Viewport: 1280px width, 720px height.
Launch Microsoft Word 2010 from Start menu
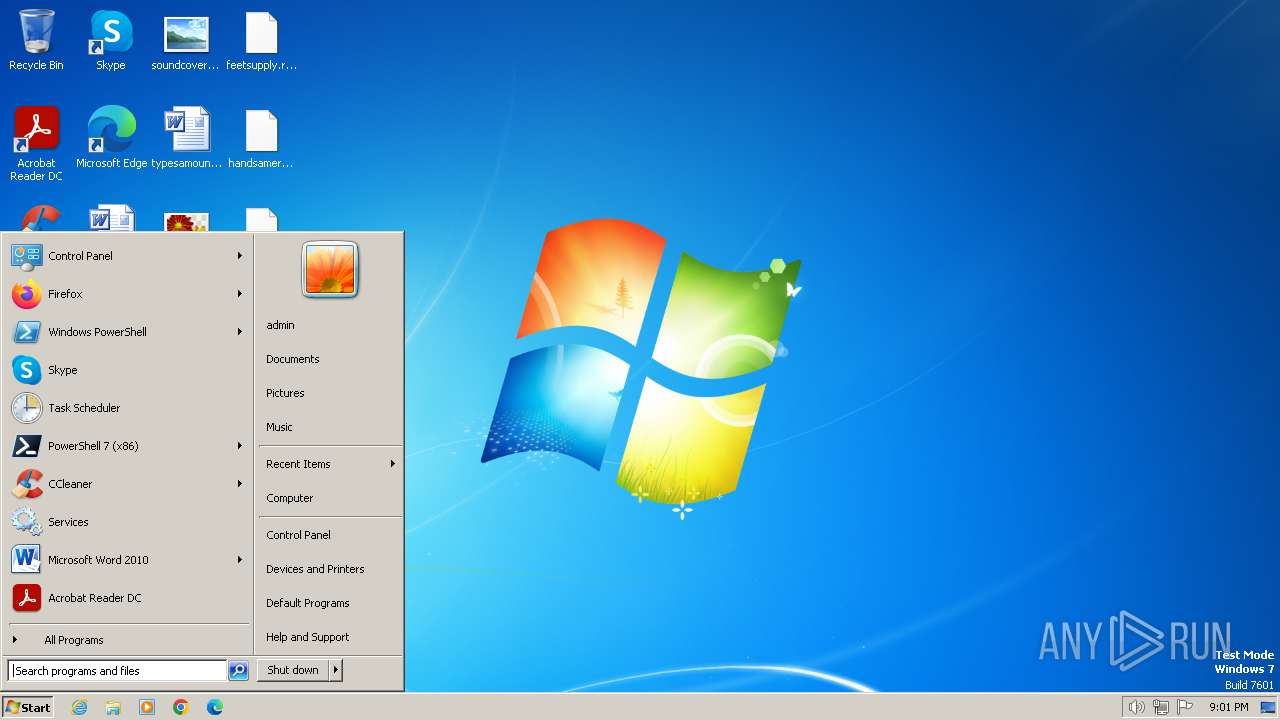[128, 560]
